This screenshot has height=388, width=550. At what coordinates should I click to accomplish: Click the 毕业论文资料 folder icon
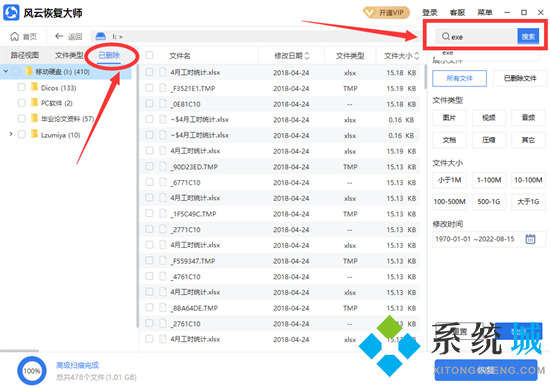click(34, 118)
